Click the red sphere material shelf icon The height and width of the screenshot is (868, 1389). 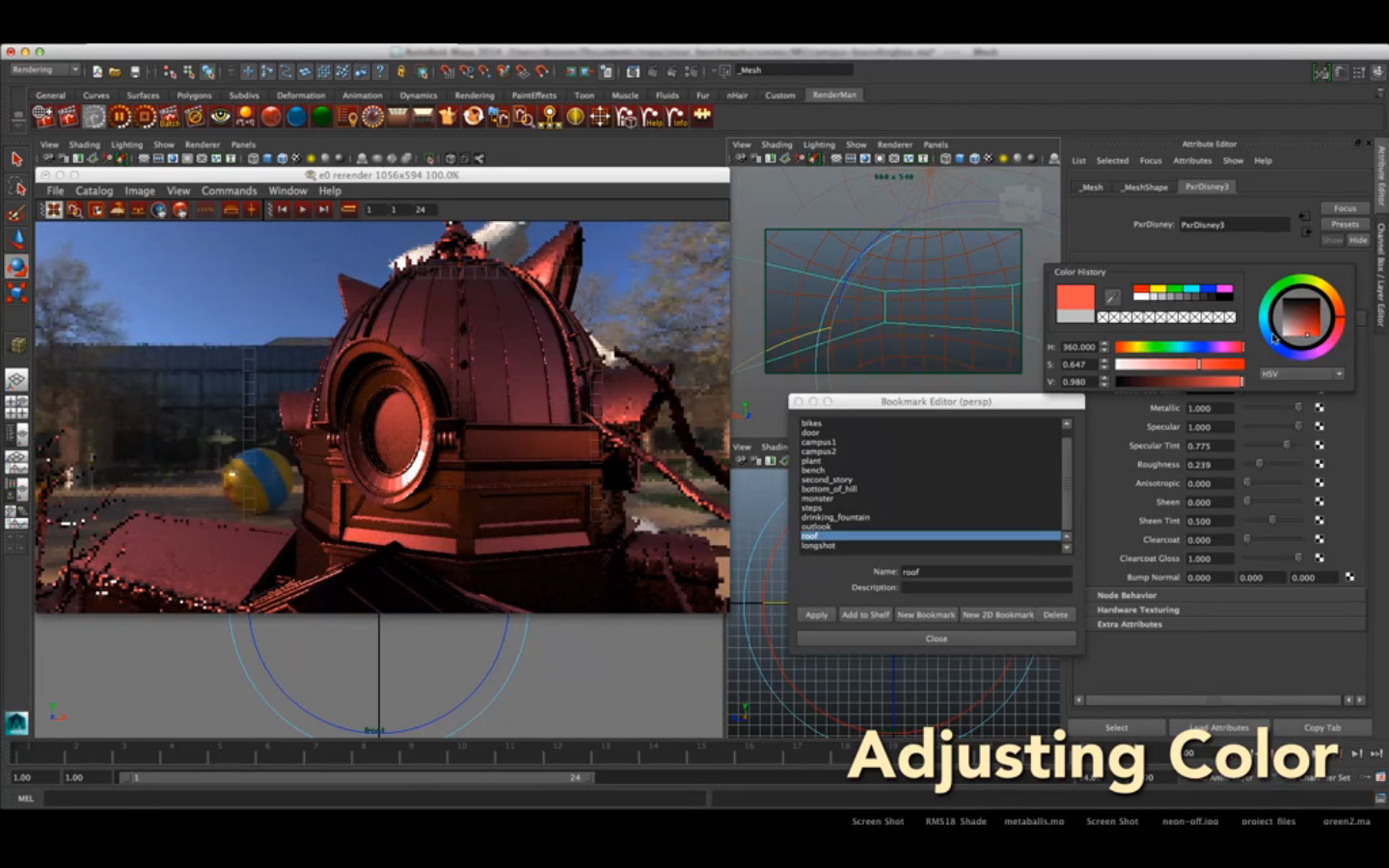tap(271, 117)
